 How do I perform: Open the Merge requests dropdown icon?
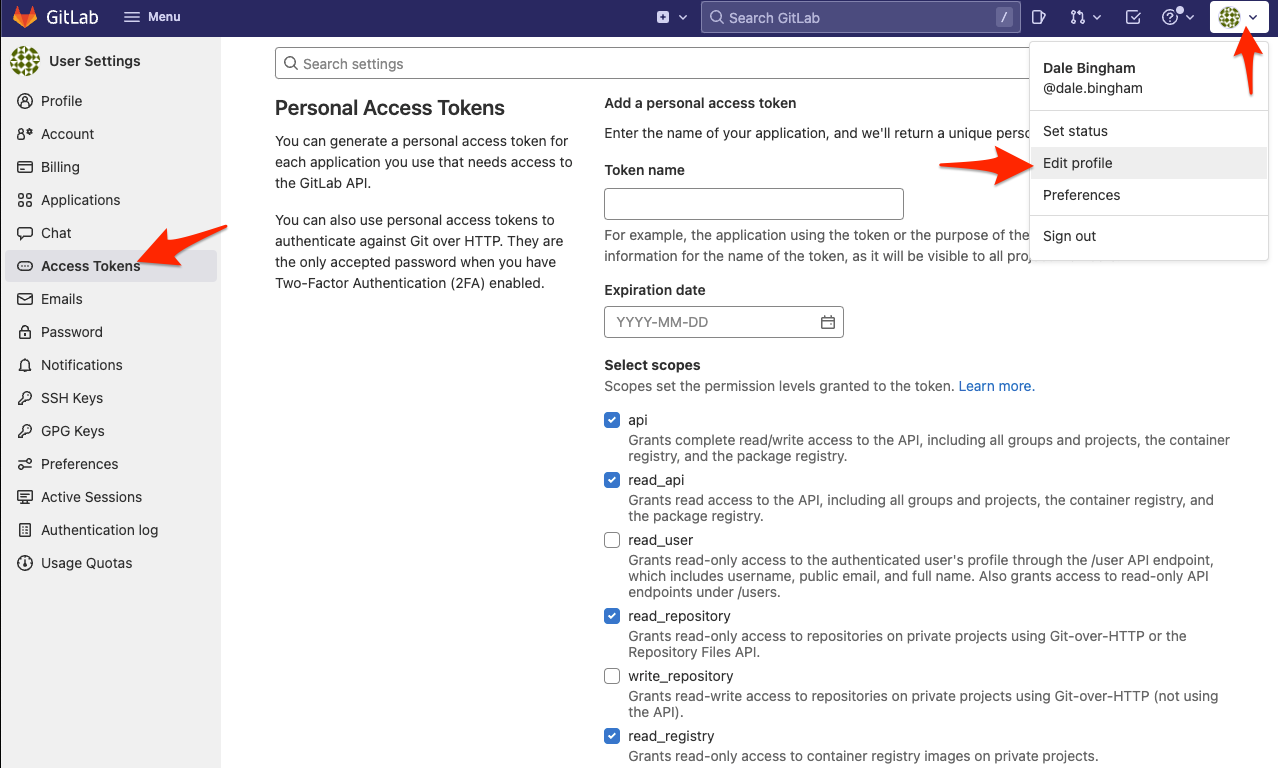pyautogui.click(x=1085, y=17)
